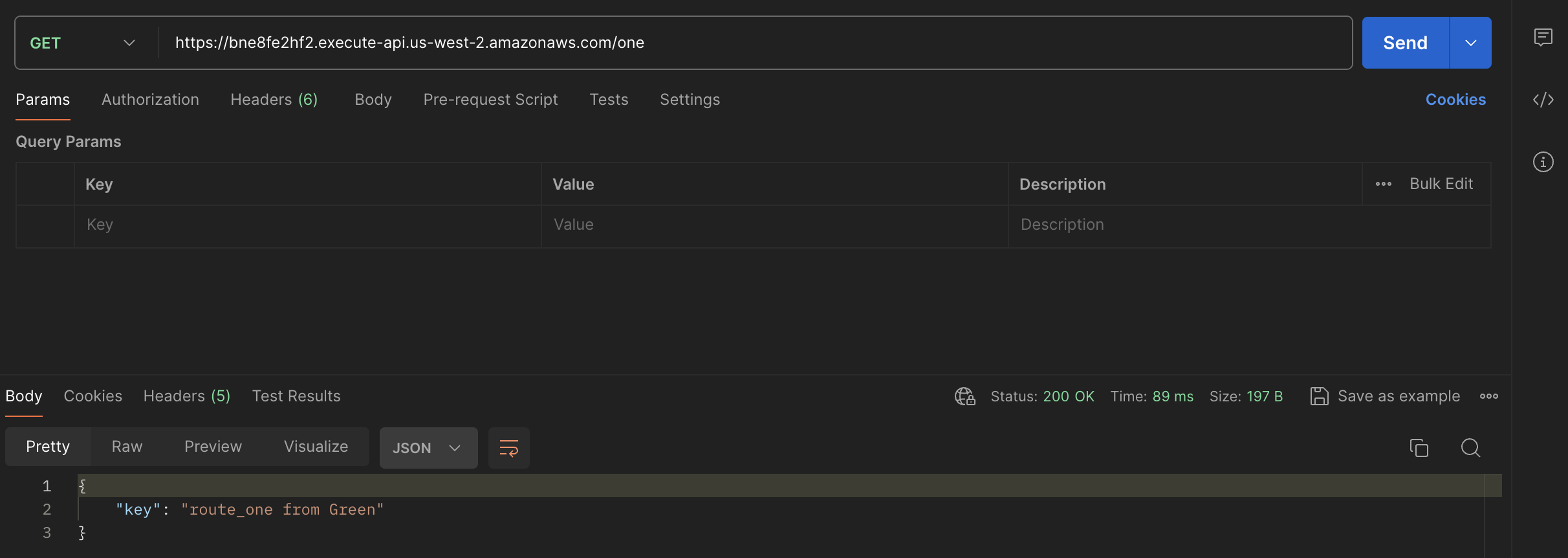Screen dimensions: 1568x558
Task: Copy the response body to clipboard
Action: [x=1419, y=448]
